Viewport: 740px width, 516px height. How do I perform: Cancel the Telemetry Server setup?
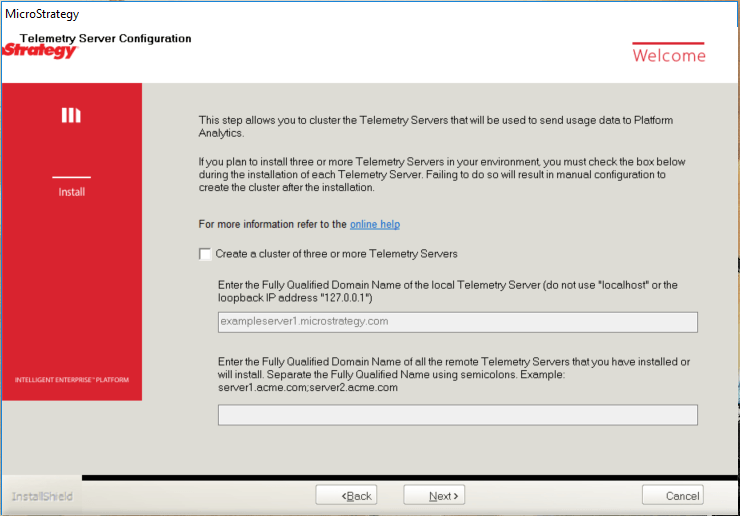coord(672,496)
